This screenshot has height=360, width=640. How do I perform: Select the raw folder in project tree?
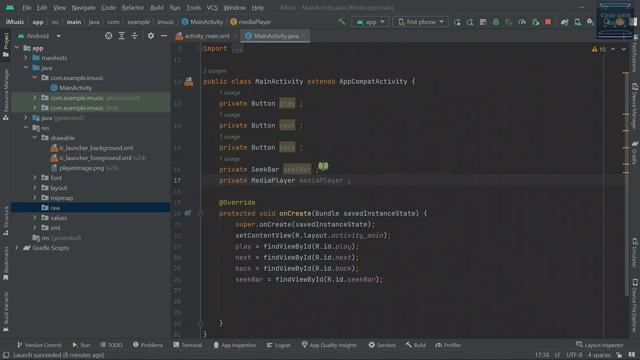coord(91,208)
